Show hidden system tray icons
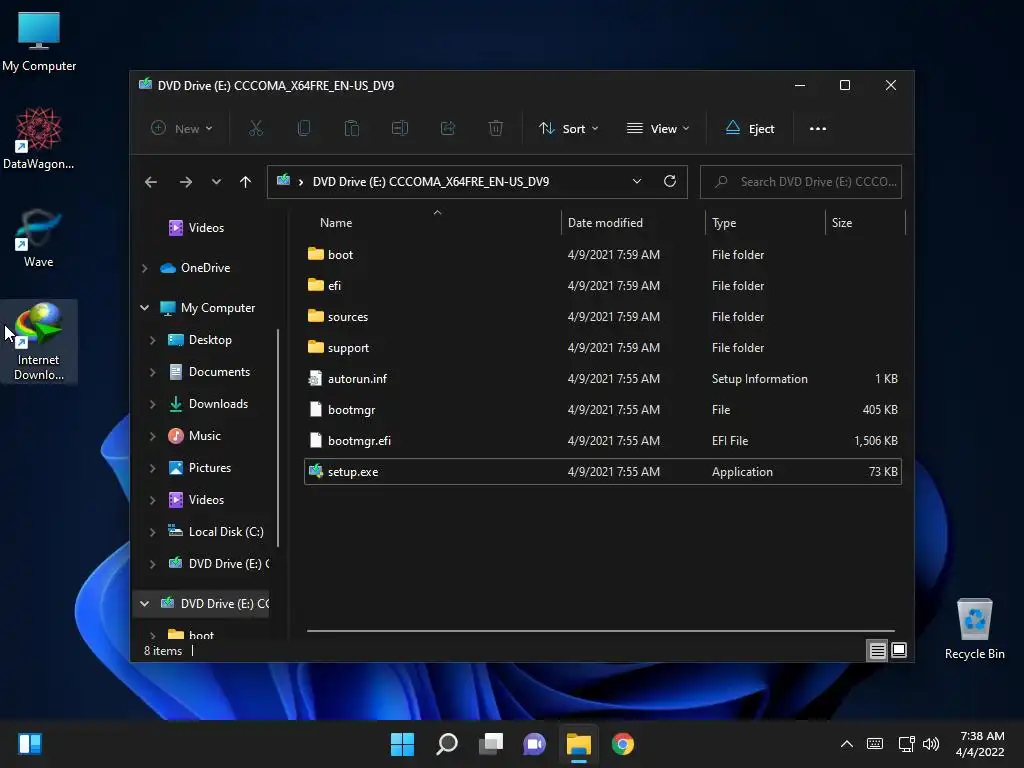Viewport: 1024px width, 768px height. [x=846, y=744]
